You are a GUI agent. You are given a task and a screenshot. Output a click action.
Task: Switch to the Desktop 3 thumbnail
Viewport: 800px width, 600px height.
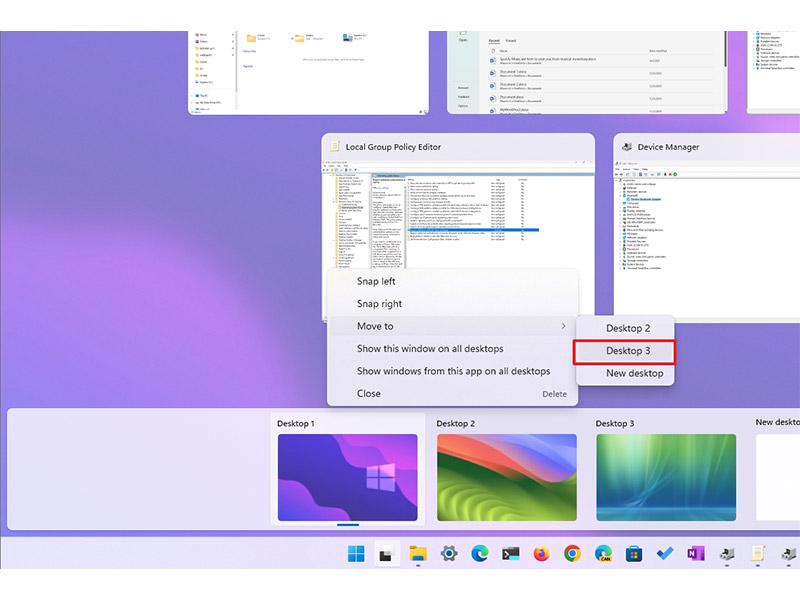(x=666, y=478)
